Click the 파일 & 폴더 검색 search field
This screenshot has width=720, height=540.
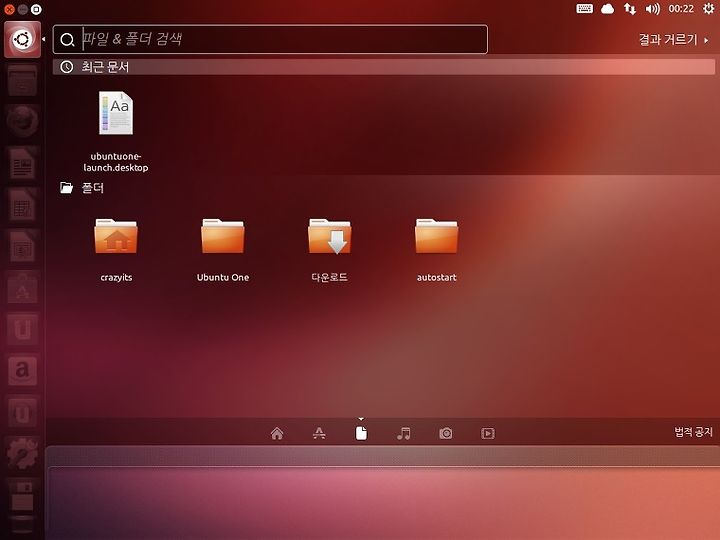coord(270,39)
